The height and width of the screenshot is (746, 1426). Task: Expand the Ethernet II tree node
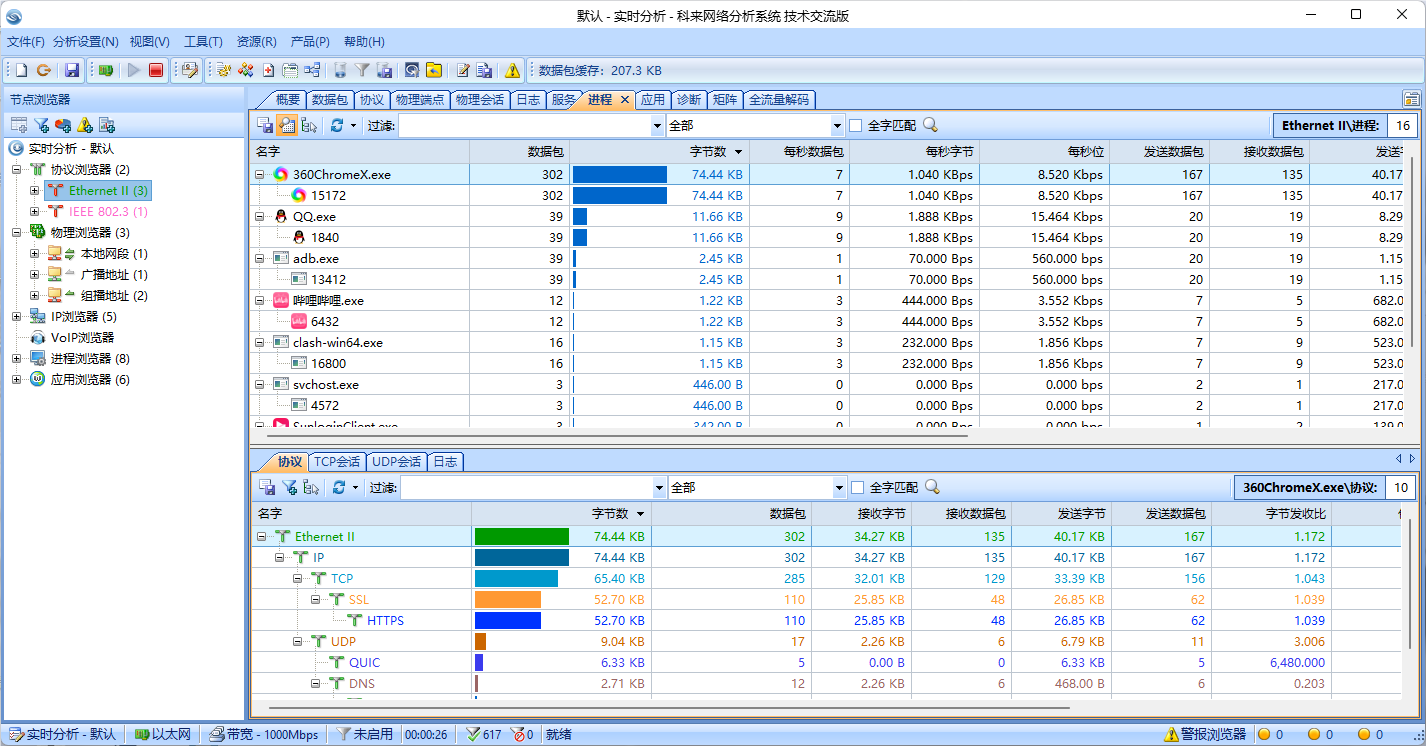(x=34, y=190)
